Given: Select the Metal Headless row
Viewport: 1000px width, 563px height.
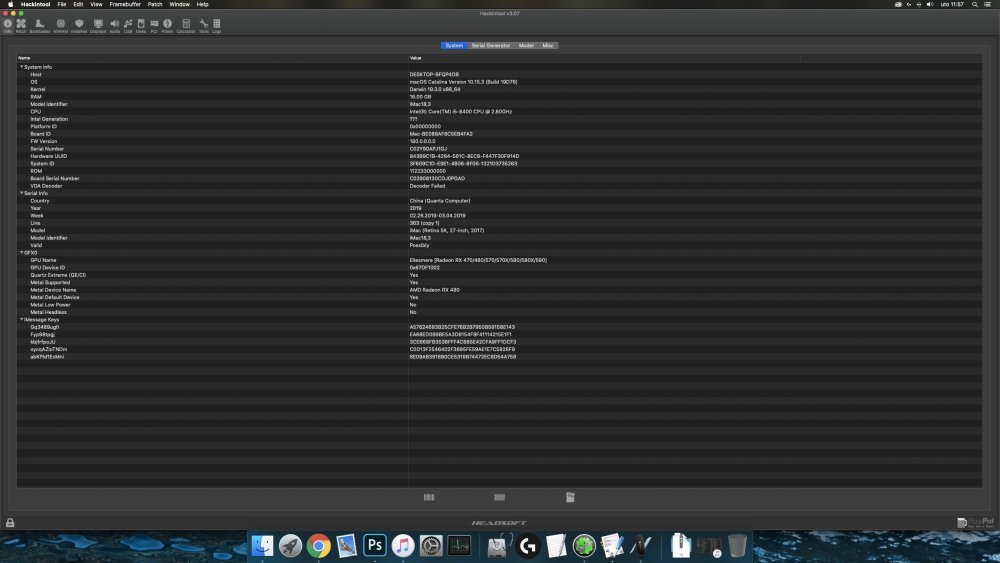Looking at the screenshot, I should coord(499,312).
